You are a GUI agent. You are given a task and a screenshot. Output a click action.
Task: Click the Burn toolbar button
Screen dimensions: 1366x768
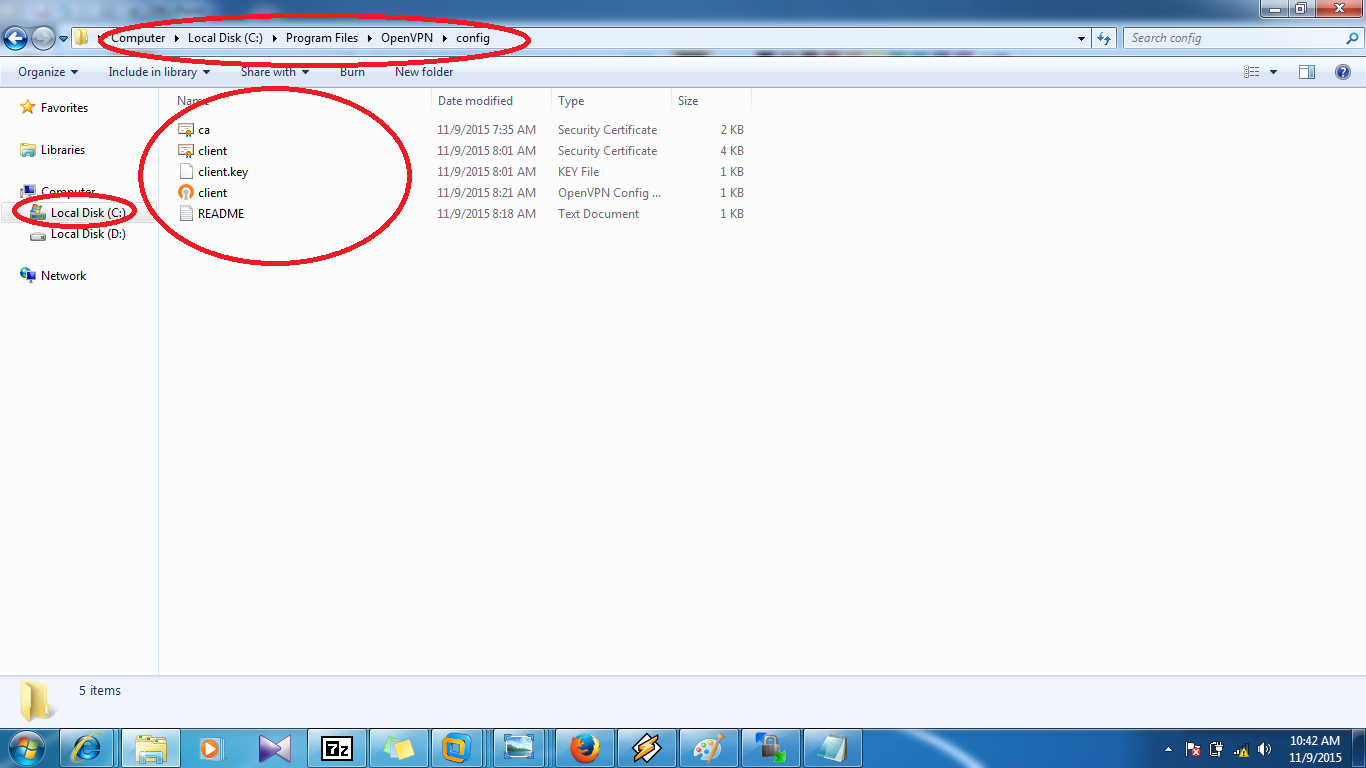tap(352, 72)
